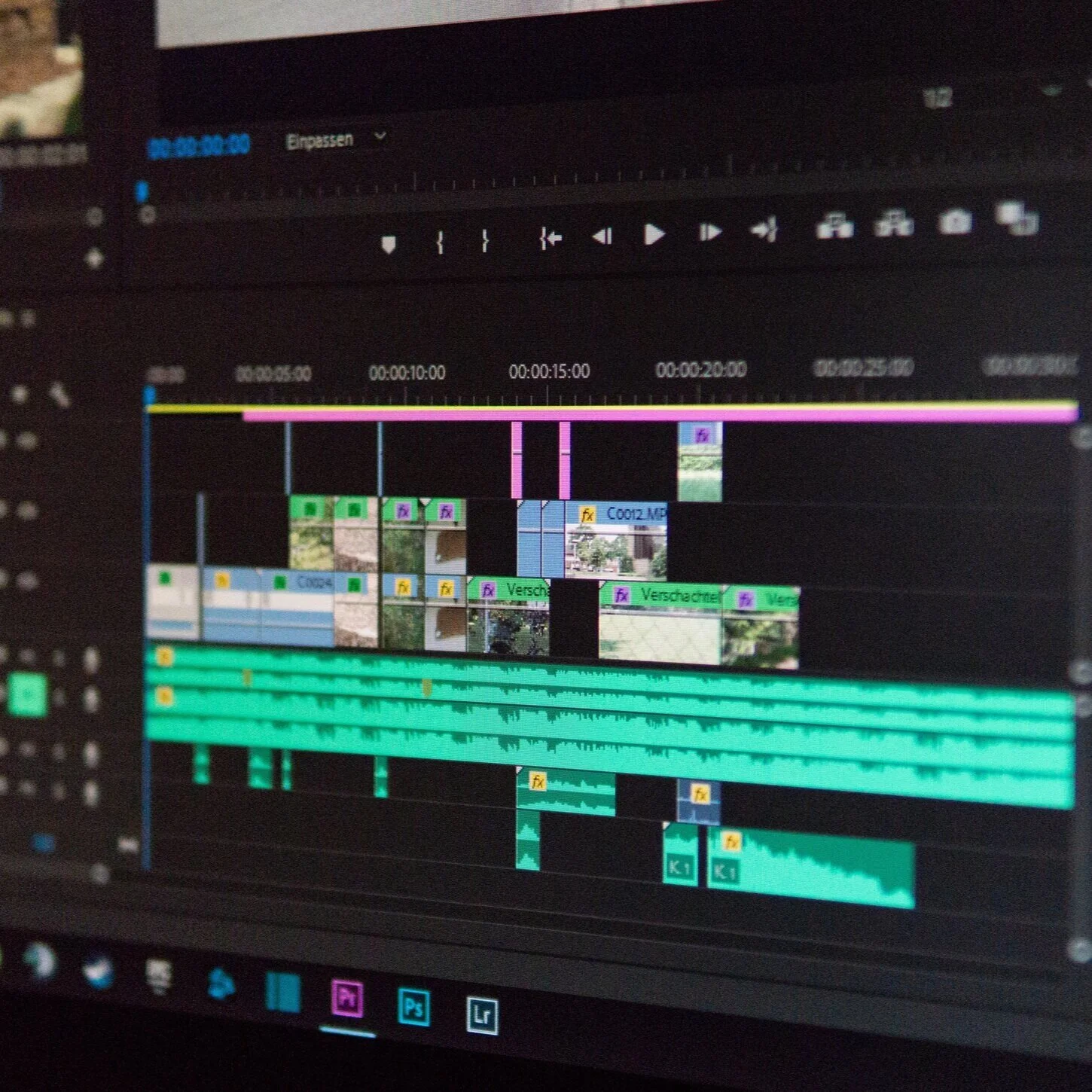The height and width of the screenshot is (1092, 1092).
Task: Open Lightroom from the taskbar
Action: (482, 1014)
